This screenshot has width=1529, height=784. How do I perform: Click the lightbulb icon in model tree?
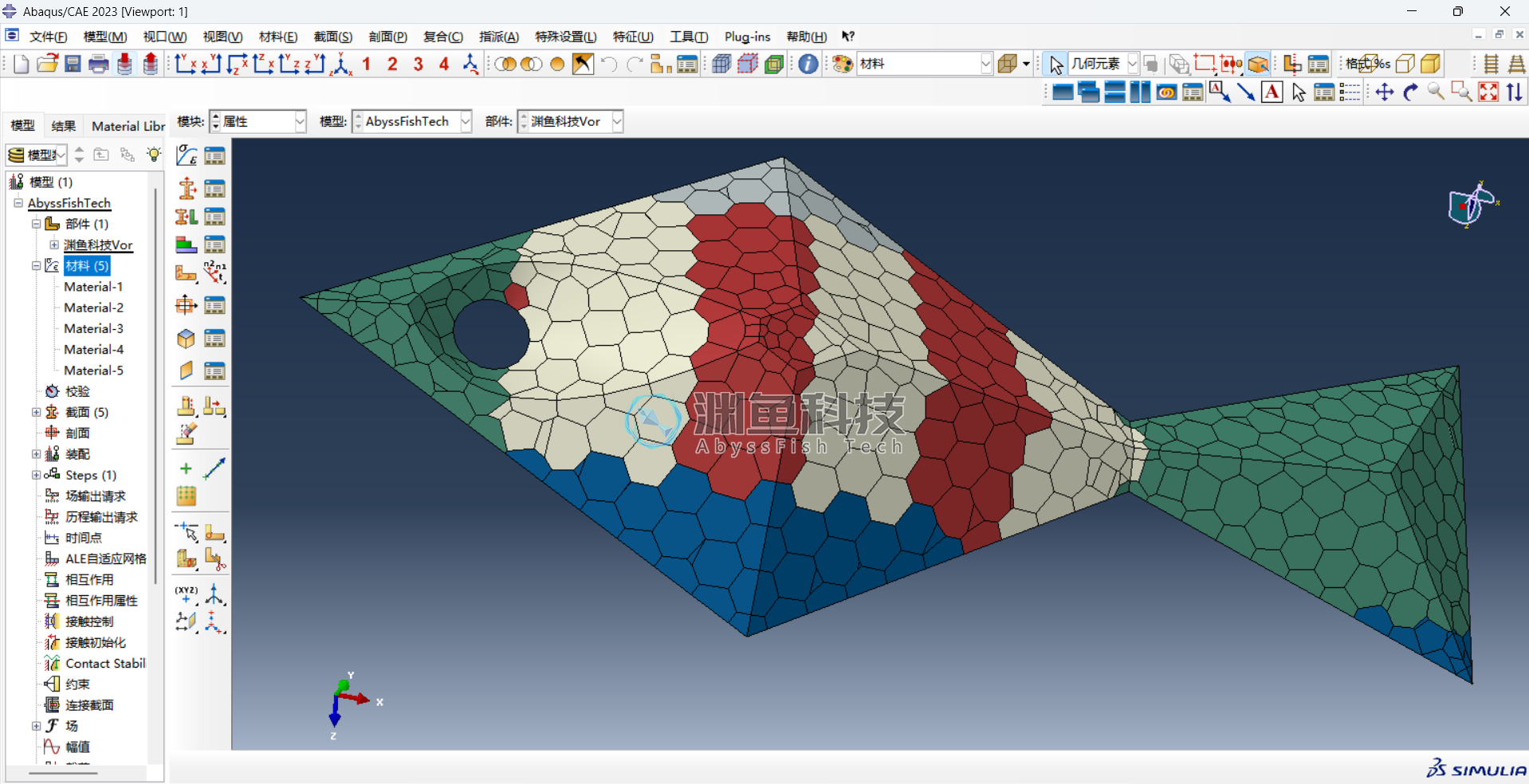tap(154, 155)
